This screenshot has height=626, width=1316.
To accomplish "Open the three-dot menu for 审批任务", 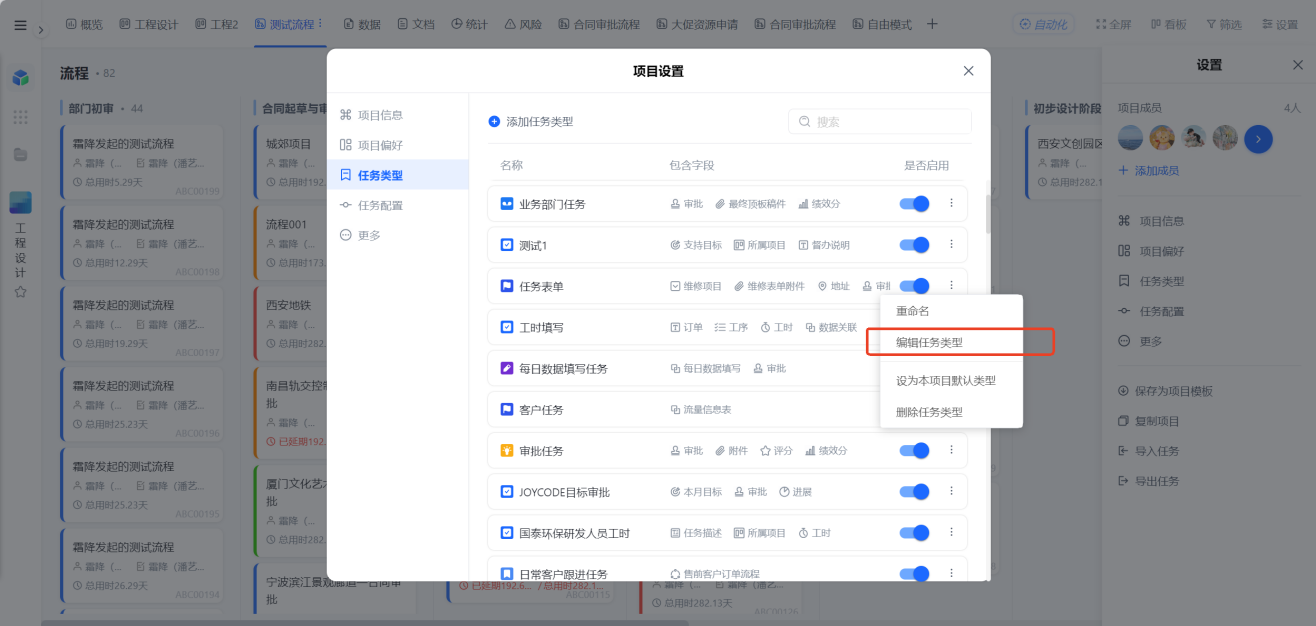I will (951, 450).
